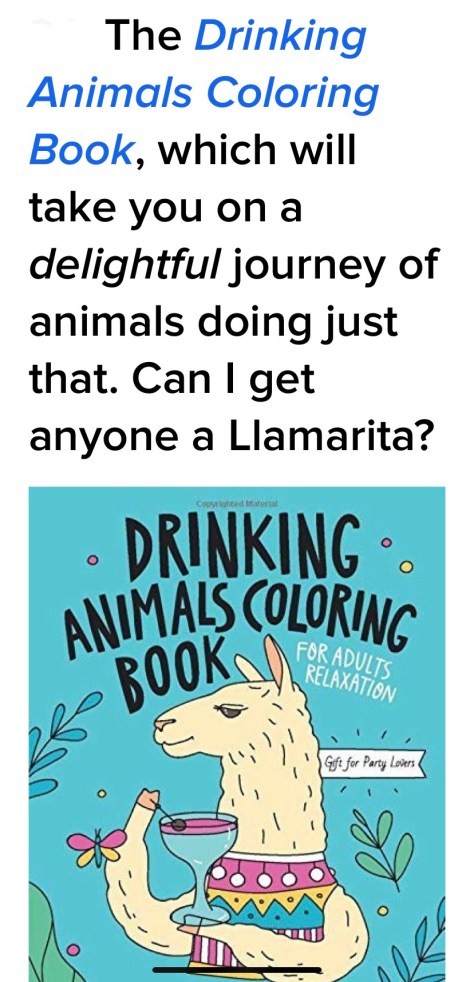Tap "Animals Coloring" in the blue hyperlink
474x982 pixels.
pyautogui.click(x=204, y=94)
